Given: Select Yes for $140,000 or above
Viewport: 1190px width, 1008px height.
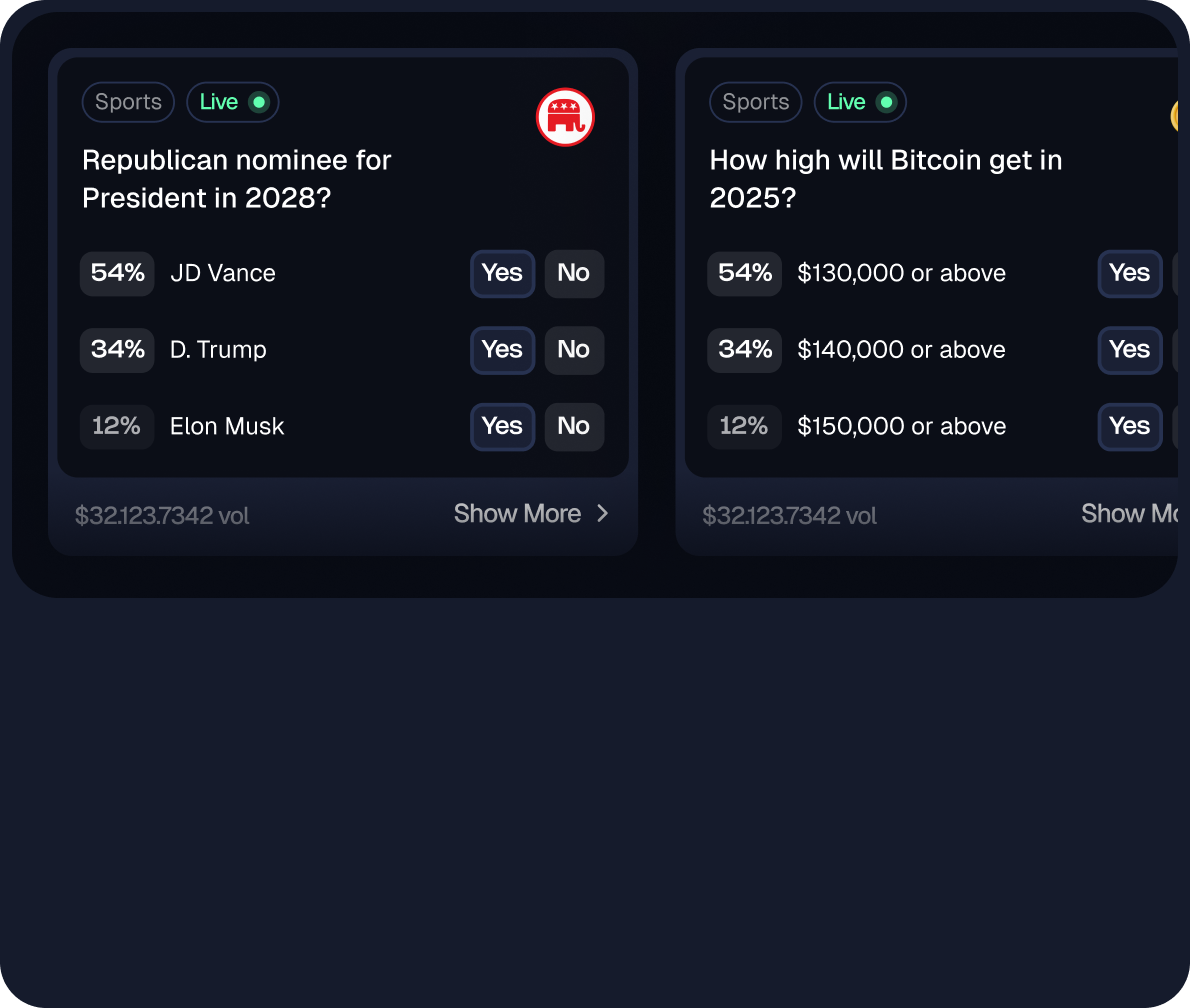Looking at the screenshot, I should 1129,350.
